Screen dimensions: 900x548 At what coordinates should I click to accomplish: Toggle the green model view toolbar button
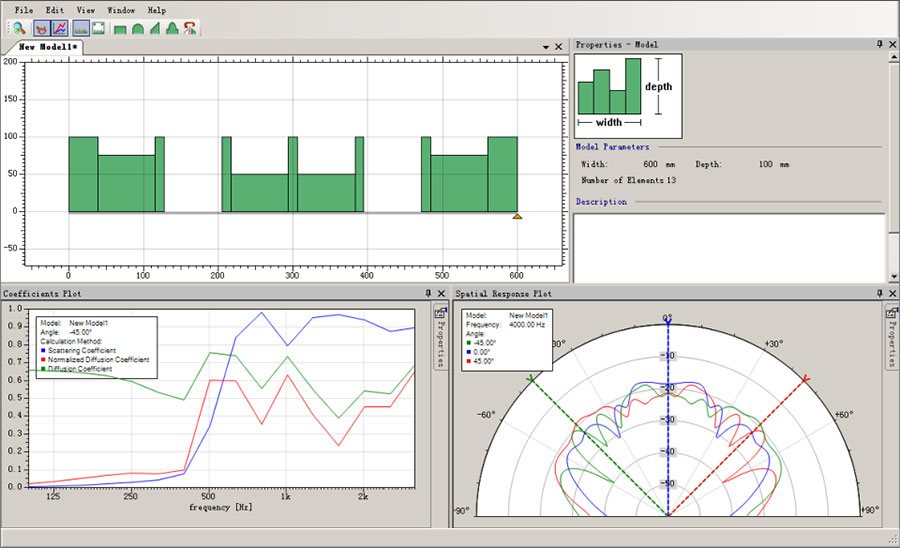coord(81,28)
